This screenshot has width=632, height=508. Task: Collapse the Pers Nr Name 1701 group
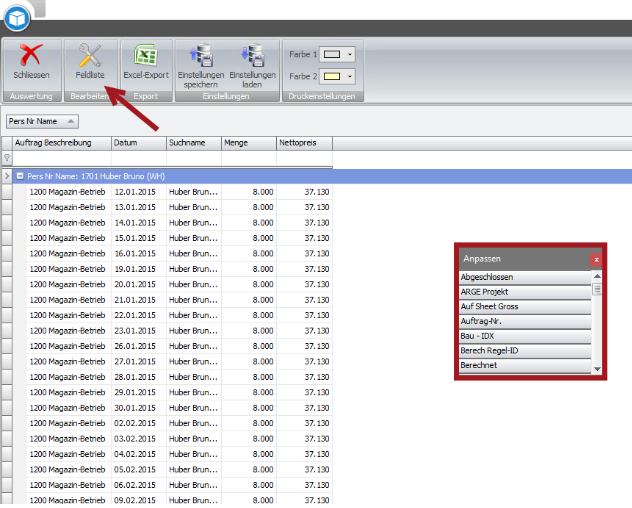pyautogui.click(x=20, y=176)
